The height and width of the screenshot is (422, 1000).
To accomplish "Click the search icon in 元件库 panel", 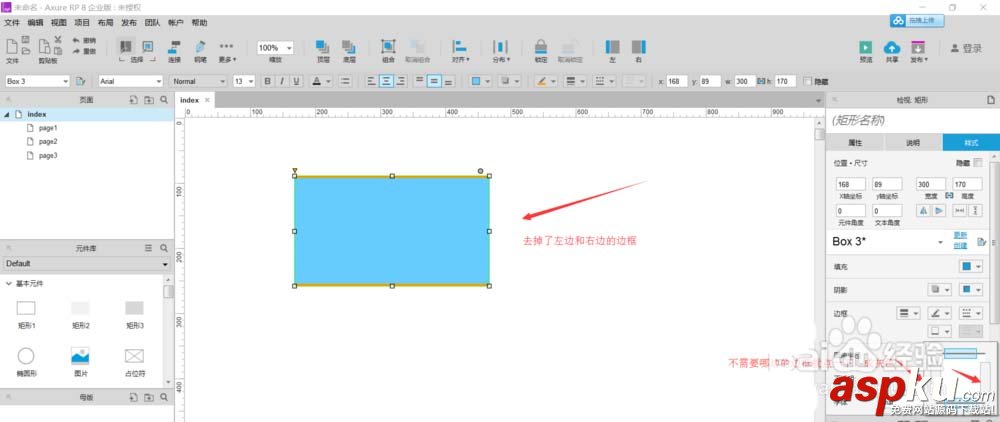I will click(164, 248).
